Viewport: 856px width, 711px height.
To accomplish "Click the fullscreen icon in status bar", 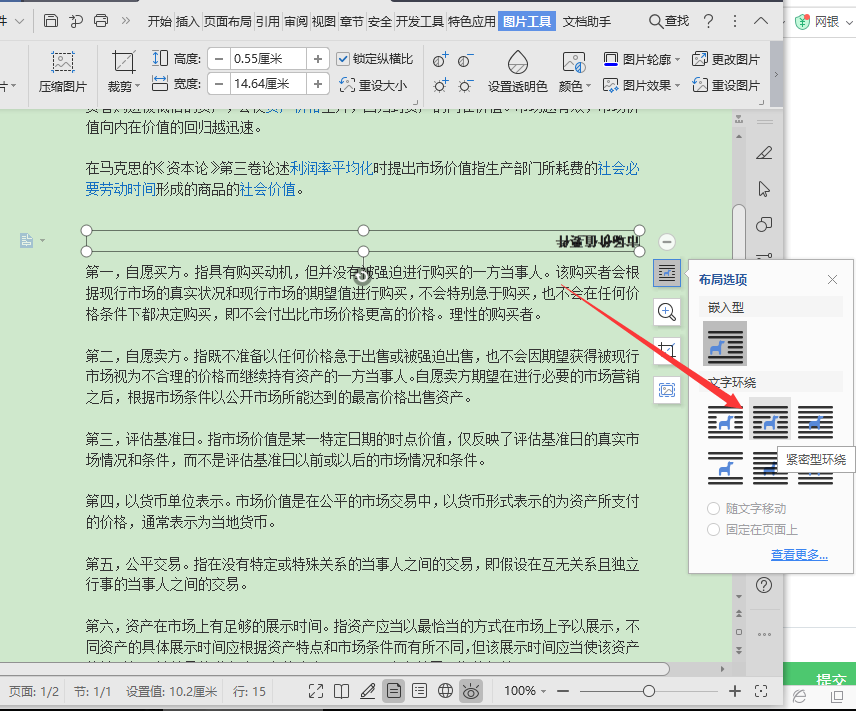I will 316,691.
